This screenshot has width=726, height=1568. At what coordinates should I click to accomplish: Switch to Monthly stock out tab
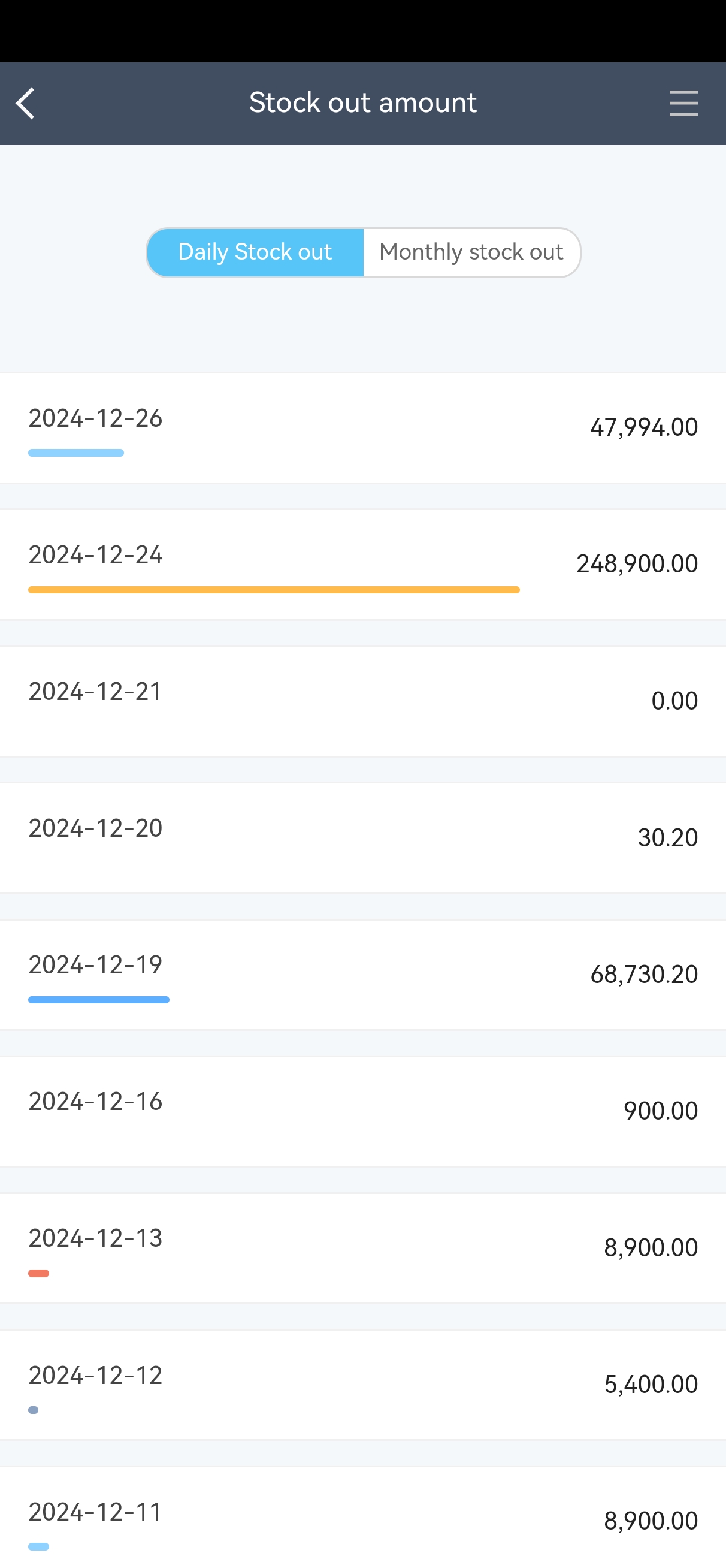(x=471, y=252)
